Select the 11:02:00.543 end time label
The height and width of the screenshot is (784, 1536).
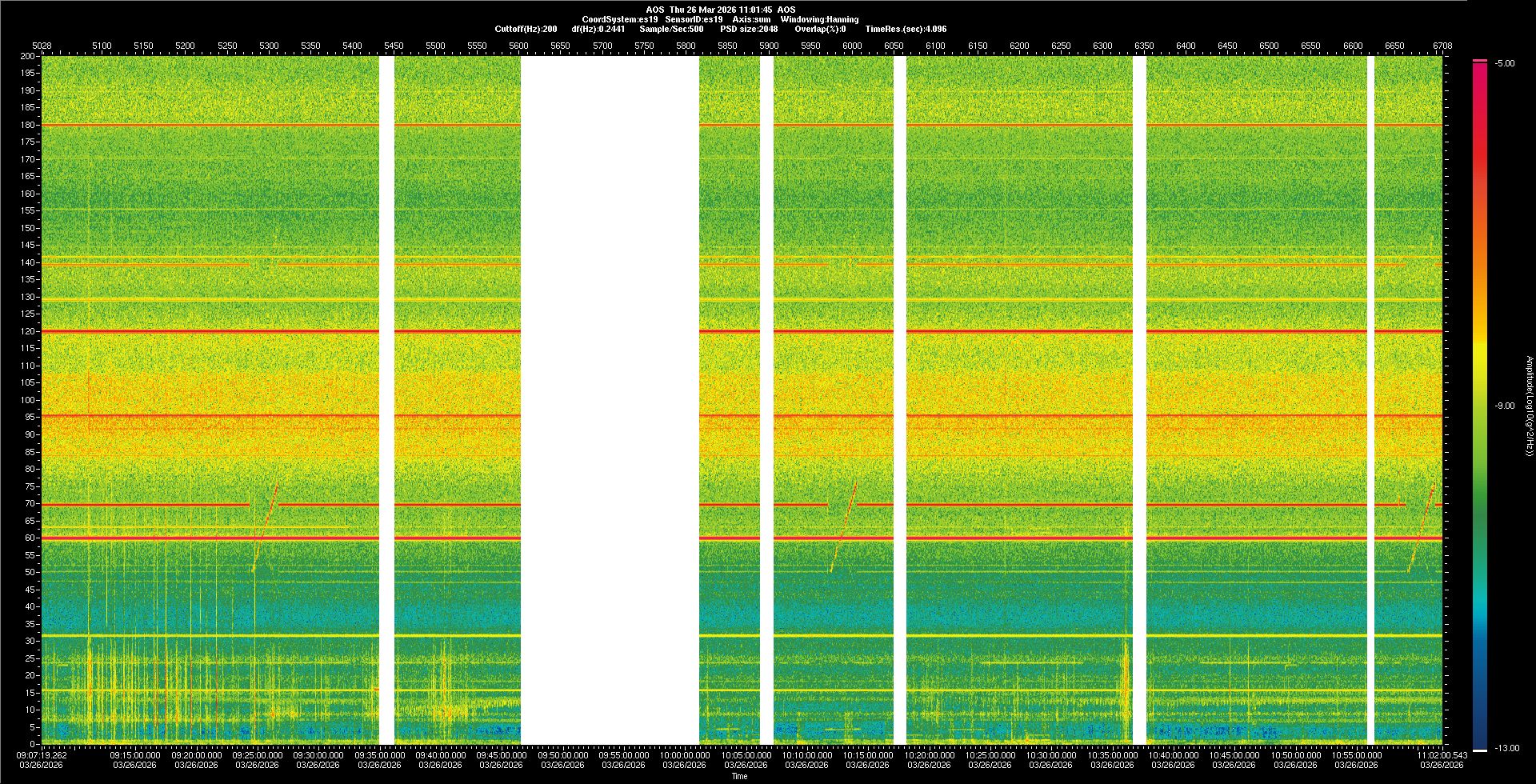click(x=1442, y=754)
